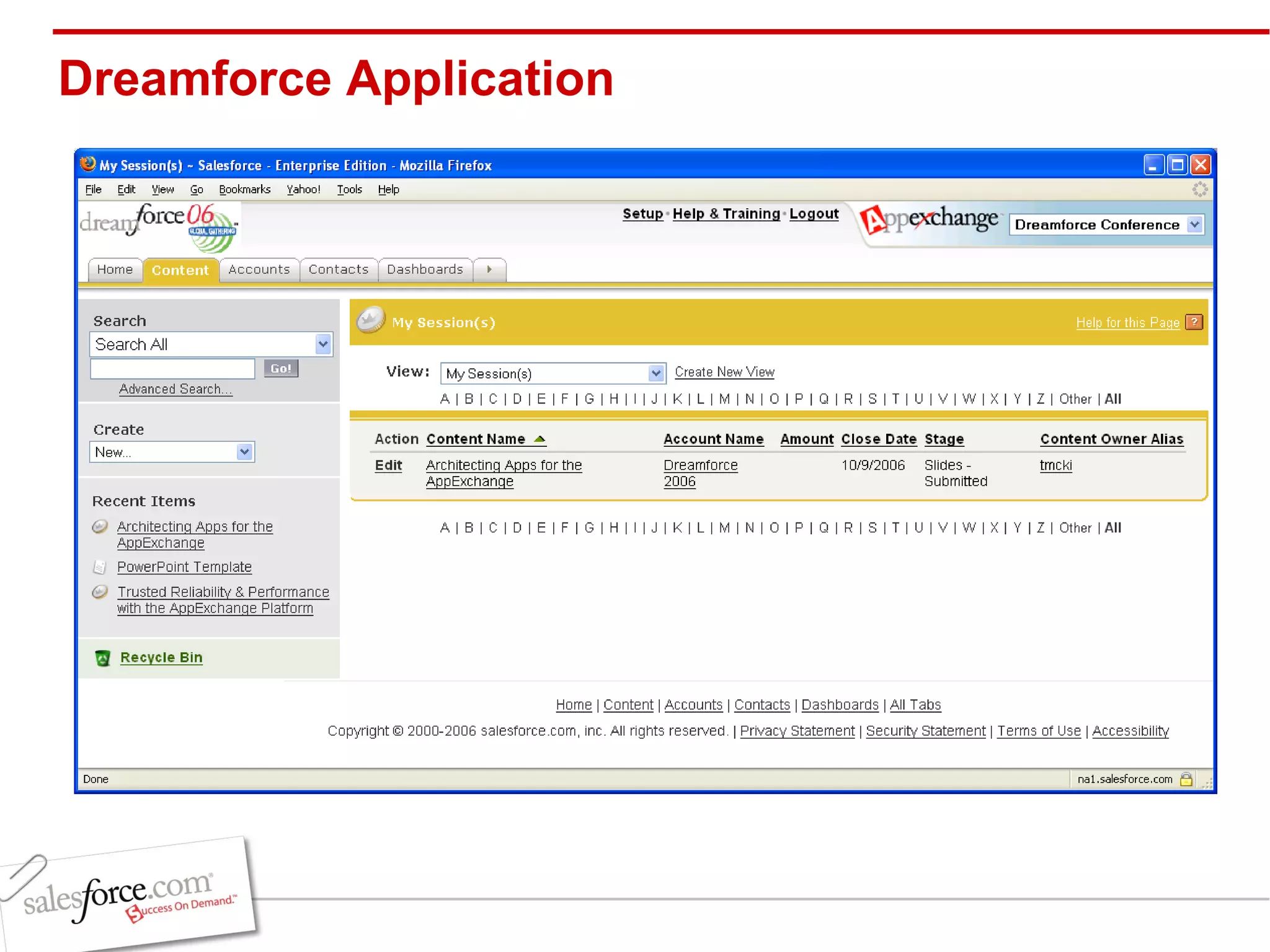Click the sidebar search text field
Viewport: 1270px width, 952px height.
172,369
